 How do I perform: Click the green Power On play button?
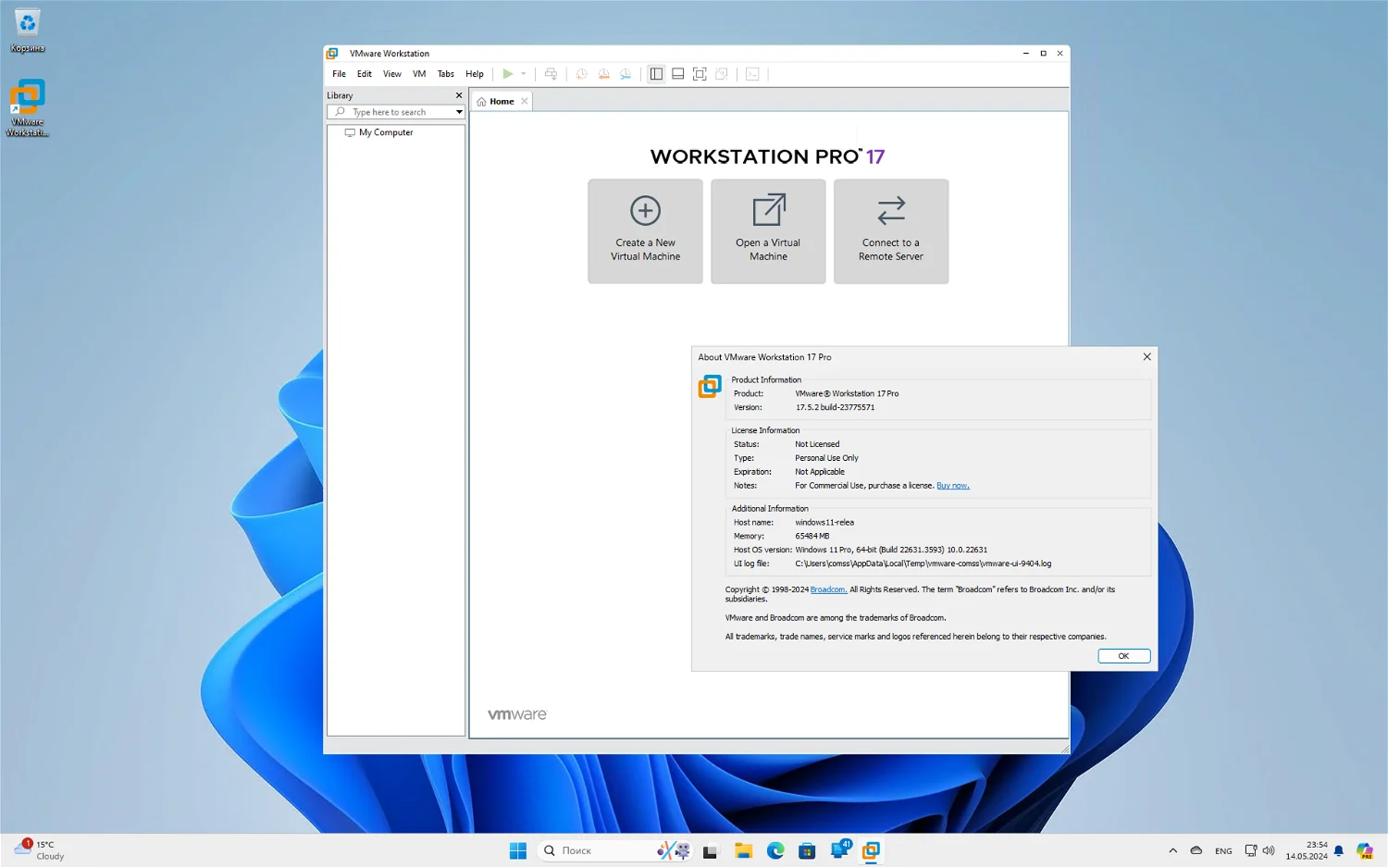tap(507, 74)
